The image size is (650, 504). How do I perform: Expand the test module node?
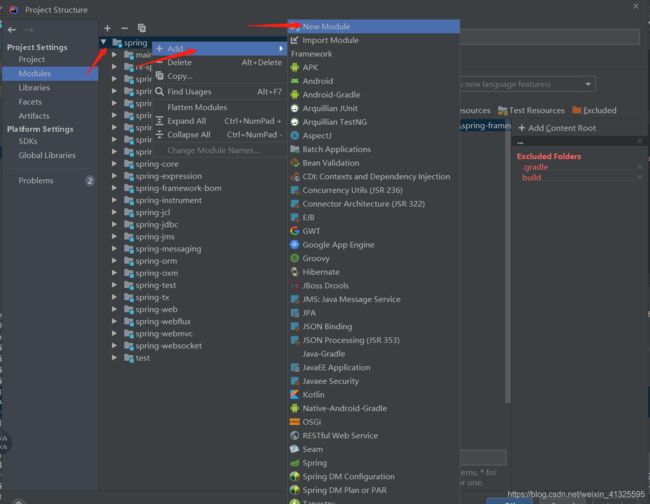coord(114,358)
